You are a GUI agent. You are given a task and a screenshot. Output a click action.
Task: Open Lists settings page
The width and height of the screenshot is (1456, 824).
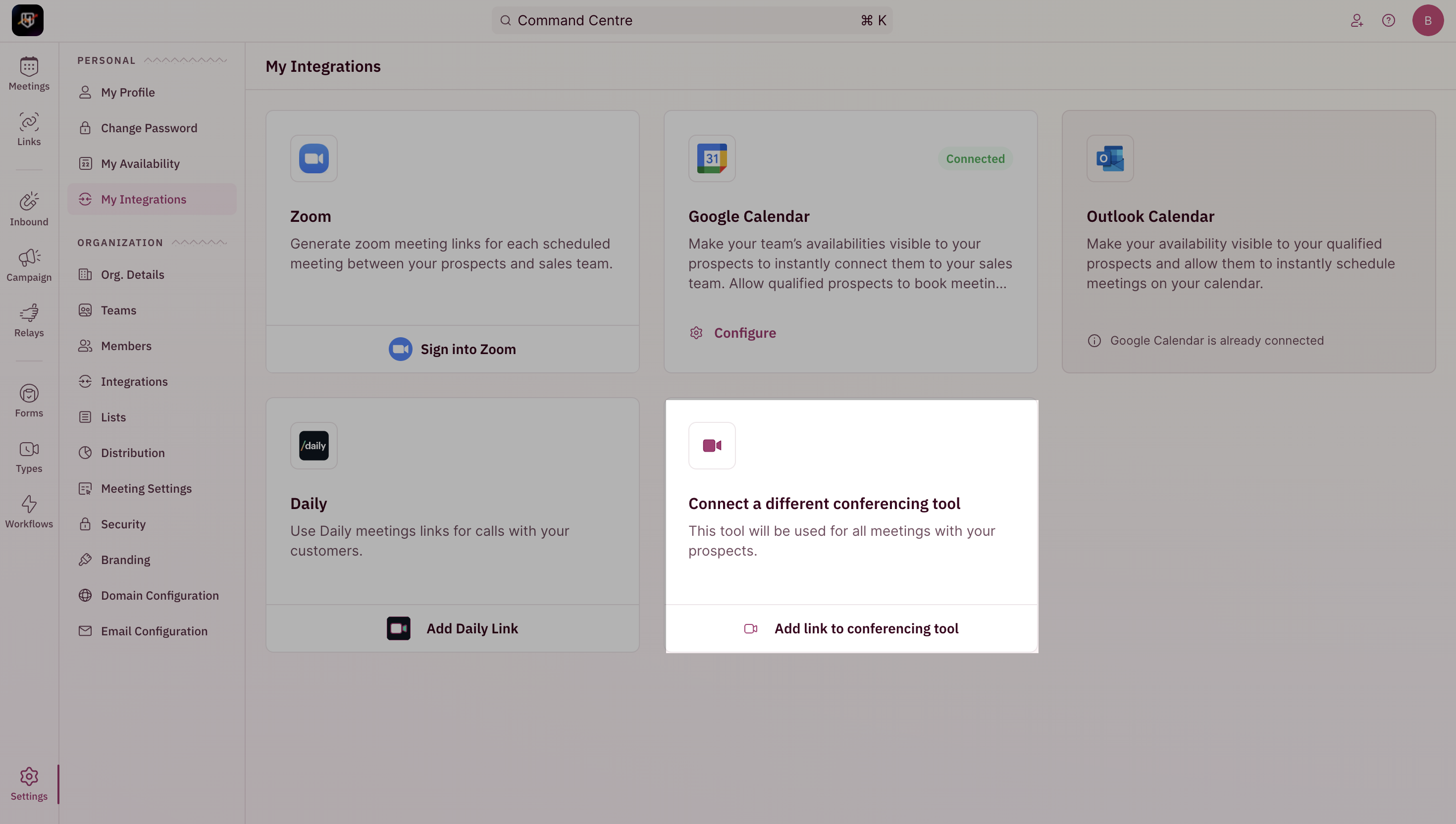pos(152,417)
